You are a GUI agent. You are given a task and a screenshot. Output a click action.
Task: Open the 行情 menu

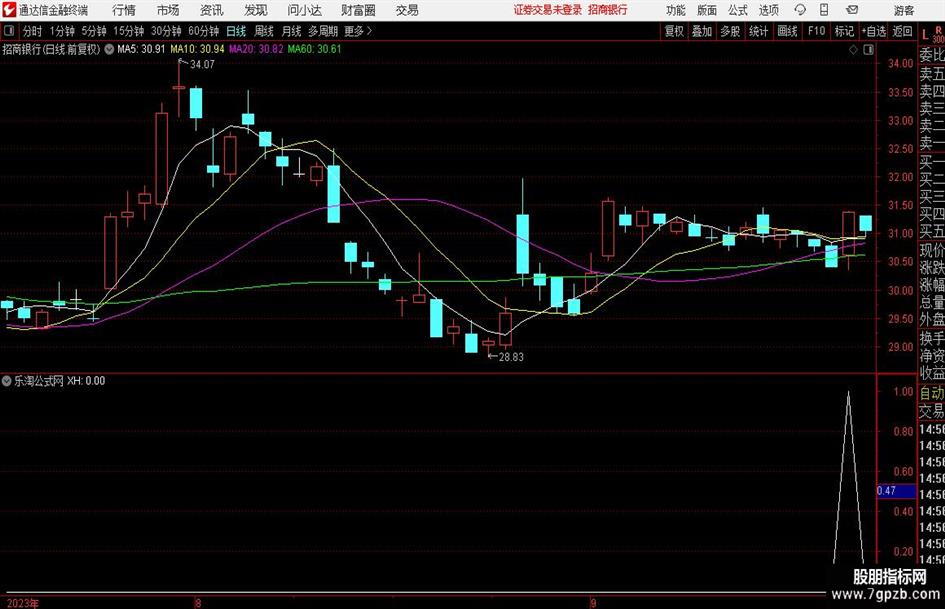coord(124,10)
